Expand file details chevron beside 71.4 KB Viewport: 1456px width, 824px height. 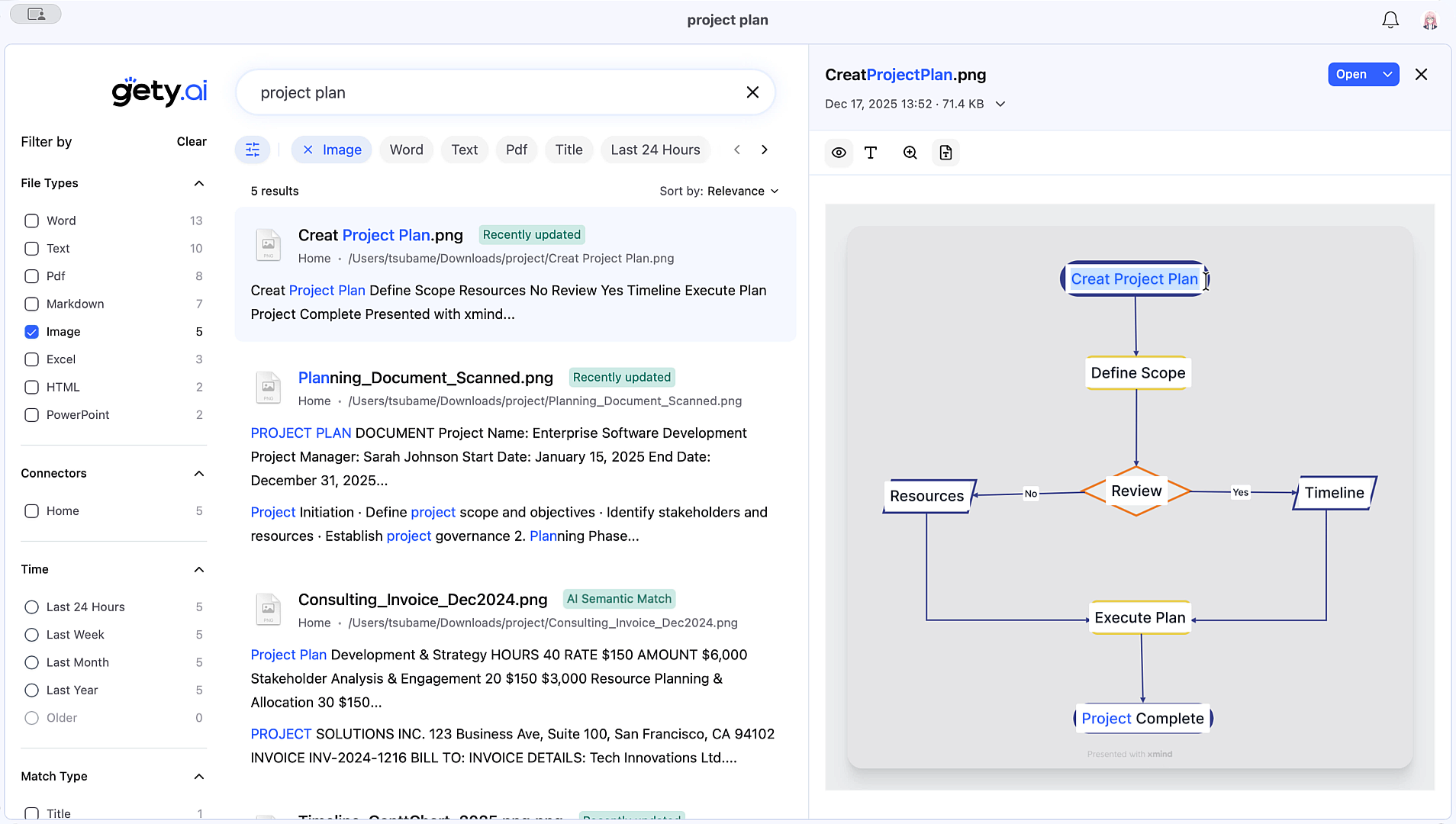pyautogui.click(x=1000, y=104)
